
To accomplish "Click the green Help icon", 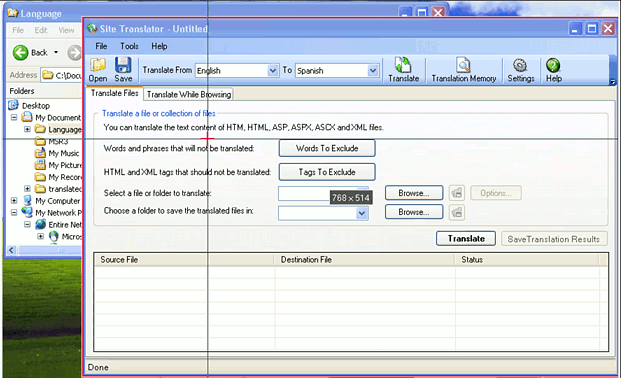I will click(x=553, y=65).
